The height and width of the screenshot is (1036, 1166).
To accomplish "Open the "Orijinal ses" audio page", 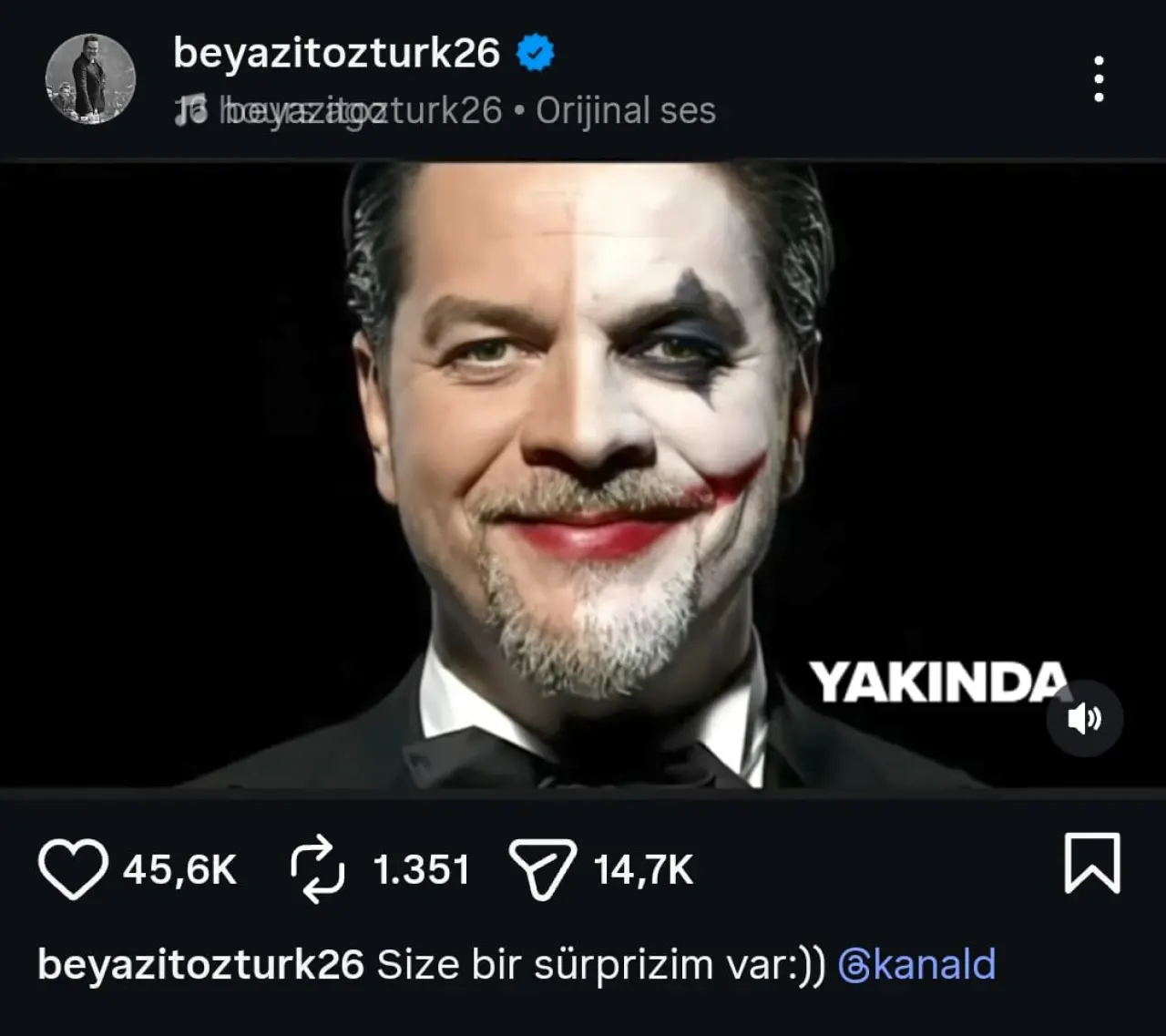I will pyautogui.click(x=626, y=110).
